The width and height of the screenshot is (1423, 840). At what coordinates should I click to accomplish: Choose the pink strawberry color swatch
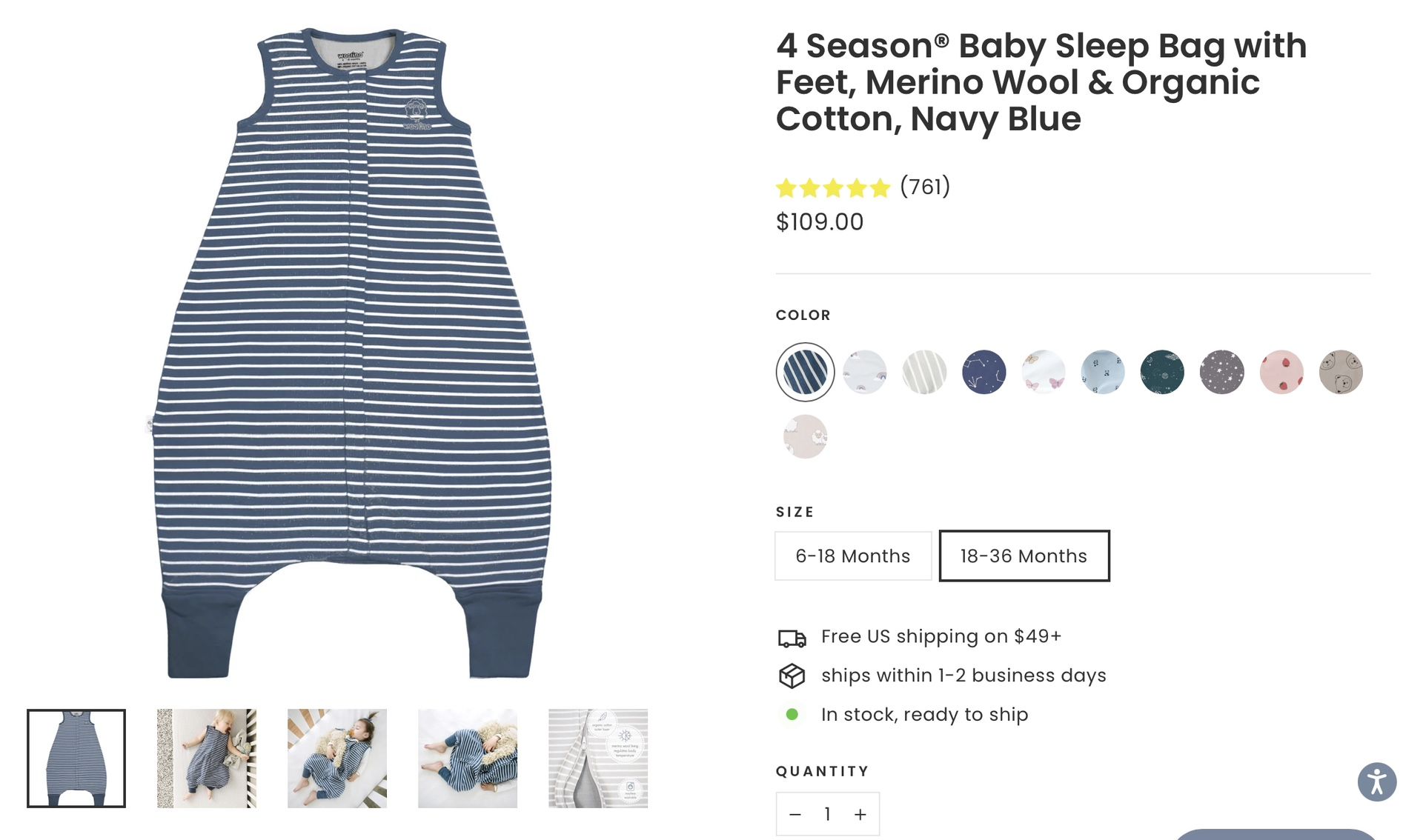(x=1281, y=372)
